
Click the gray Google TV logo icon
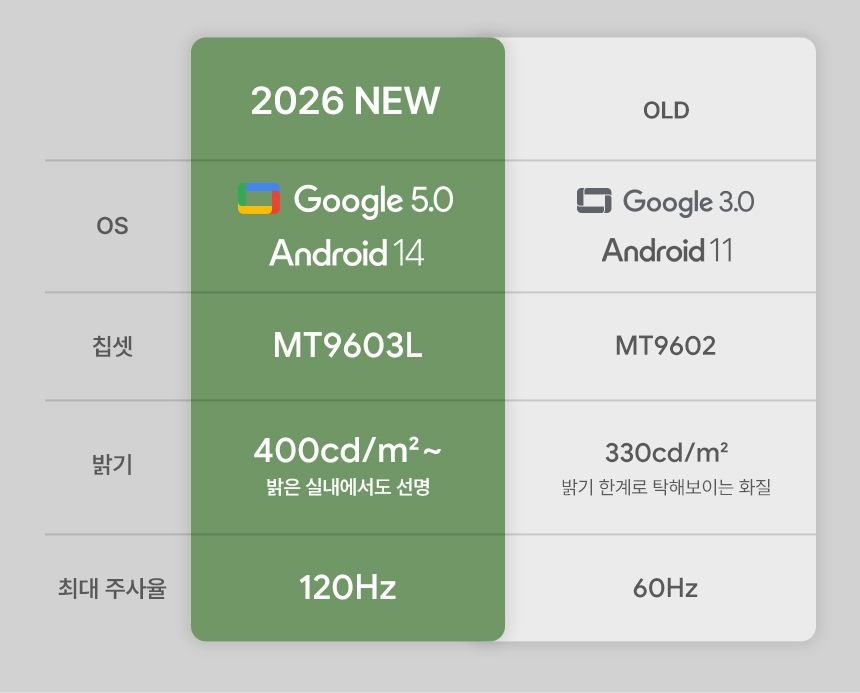[594, 200]
